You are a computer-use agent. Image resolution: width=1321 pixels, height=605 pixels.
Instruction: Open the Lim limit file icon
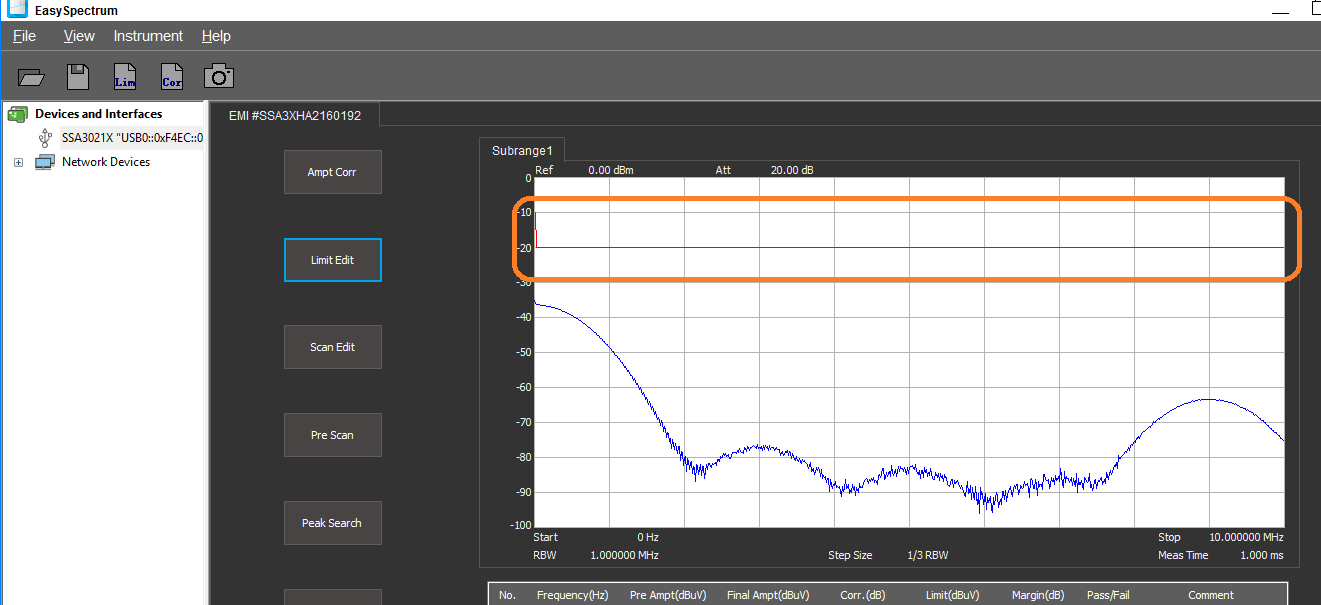[125, 77]
